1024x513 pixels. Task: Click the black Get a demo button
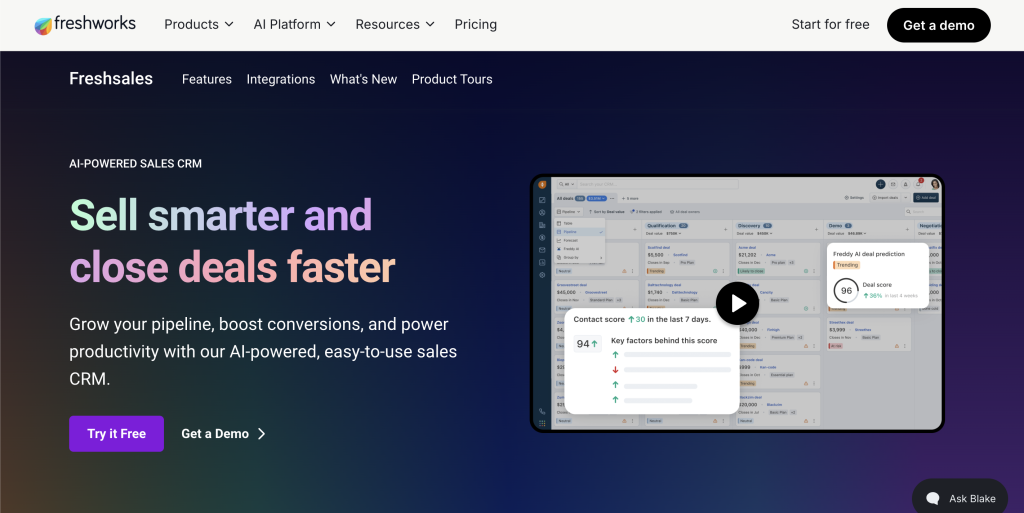[938, 25]
